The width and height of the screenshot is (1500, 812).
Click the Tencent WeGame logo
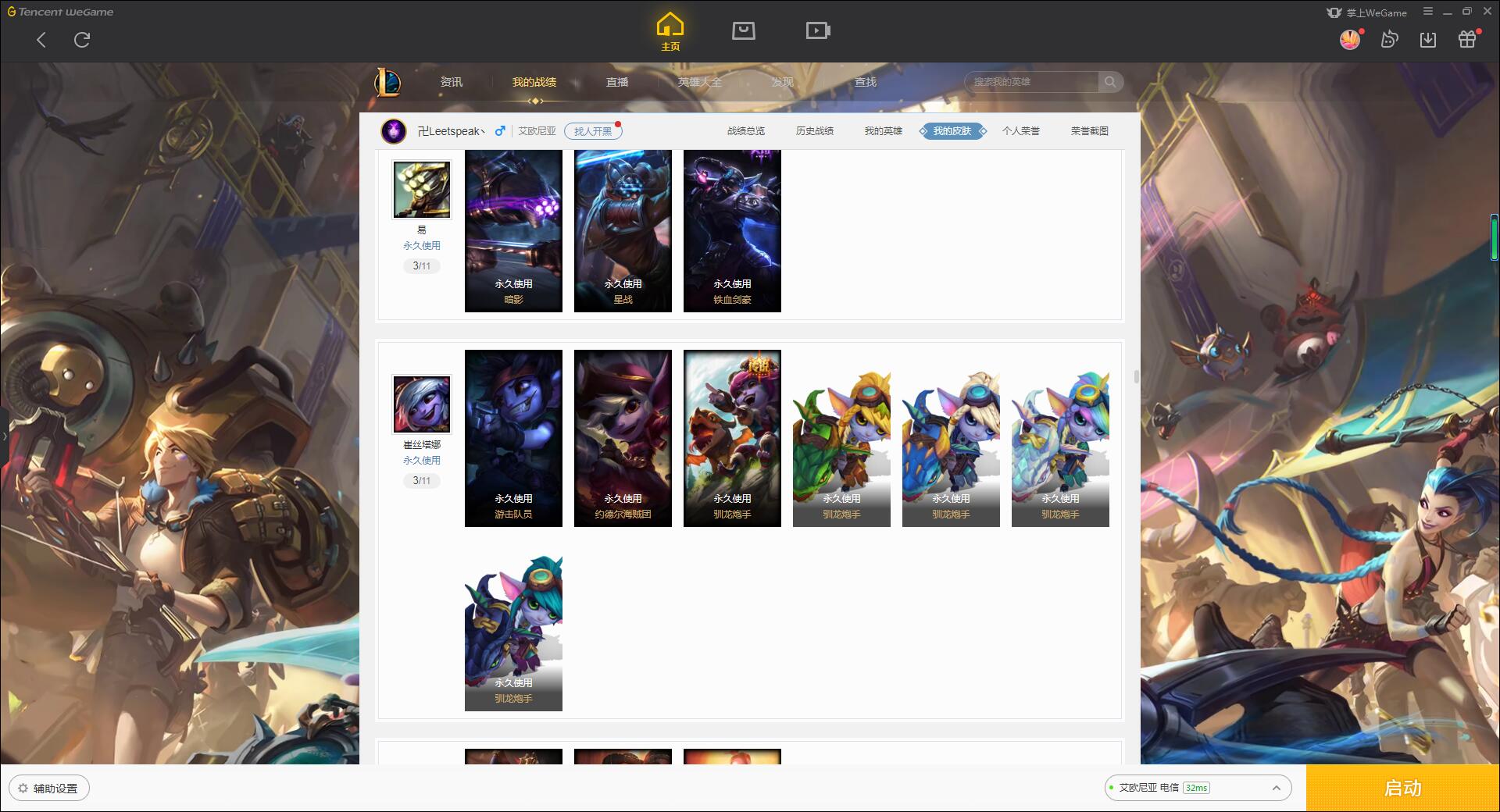(60, 12)
